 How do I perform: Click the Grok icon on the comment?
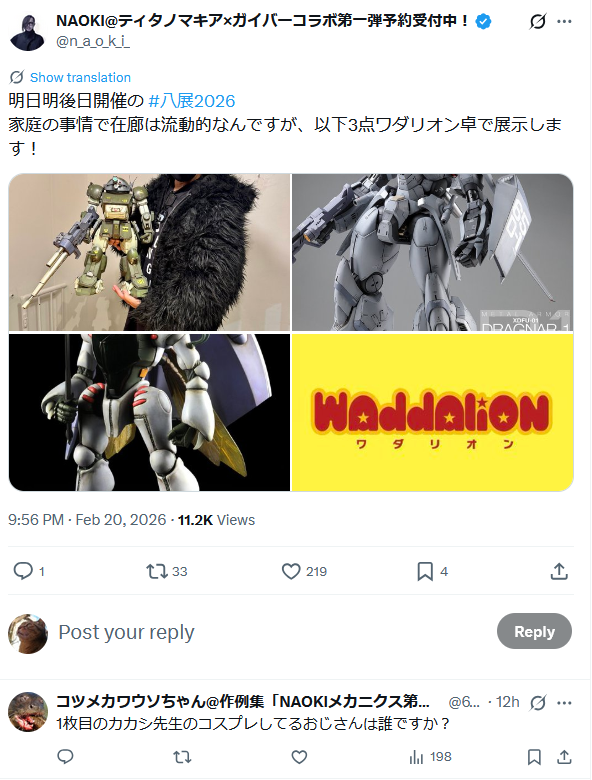point(537,703)
